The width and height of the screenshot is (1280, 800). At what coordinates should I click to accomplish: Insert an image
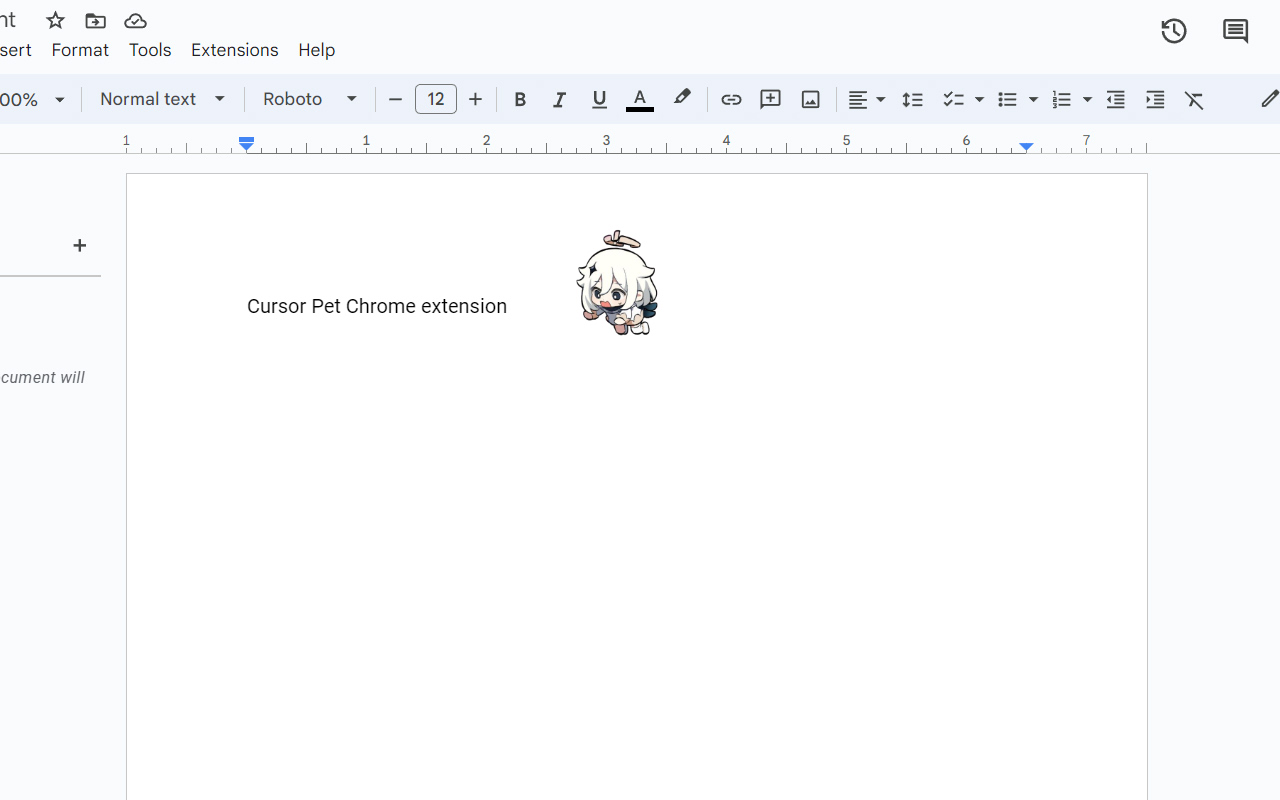click(x=810, y=99)
